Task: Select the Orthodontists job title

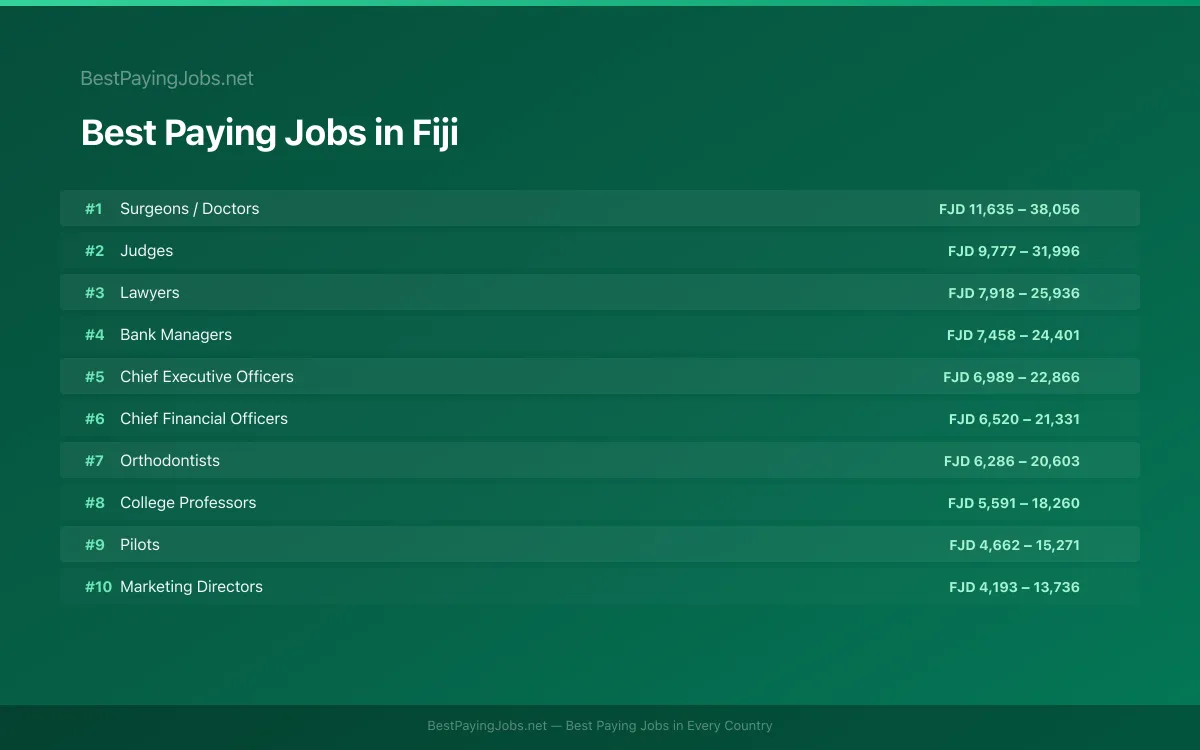Action: point(170,461)
